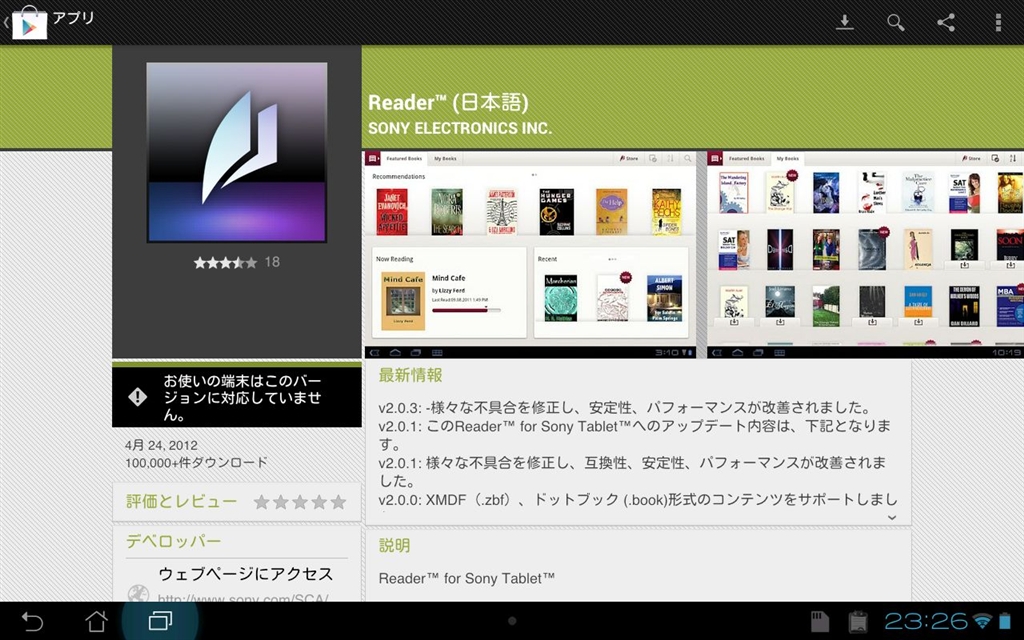Open the 評価とレビュー section
This screenshot has width=1024, height=640.
pos(236,502)
